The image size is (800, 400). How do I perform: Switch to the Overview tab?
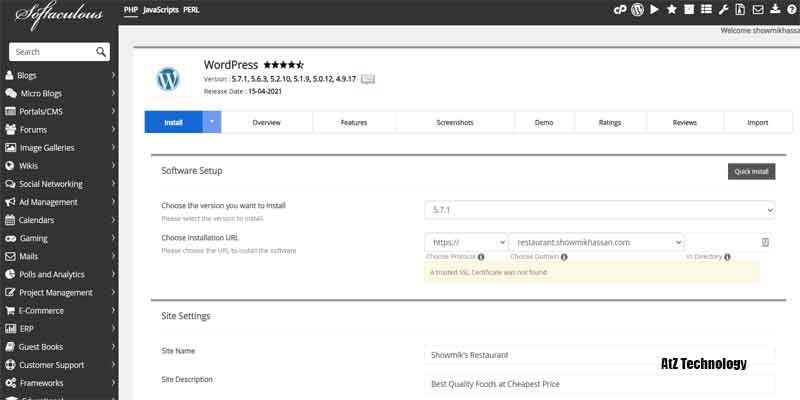click(x=267, y=122)
